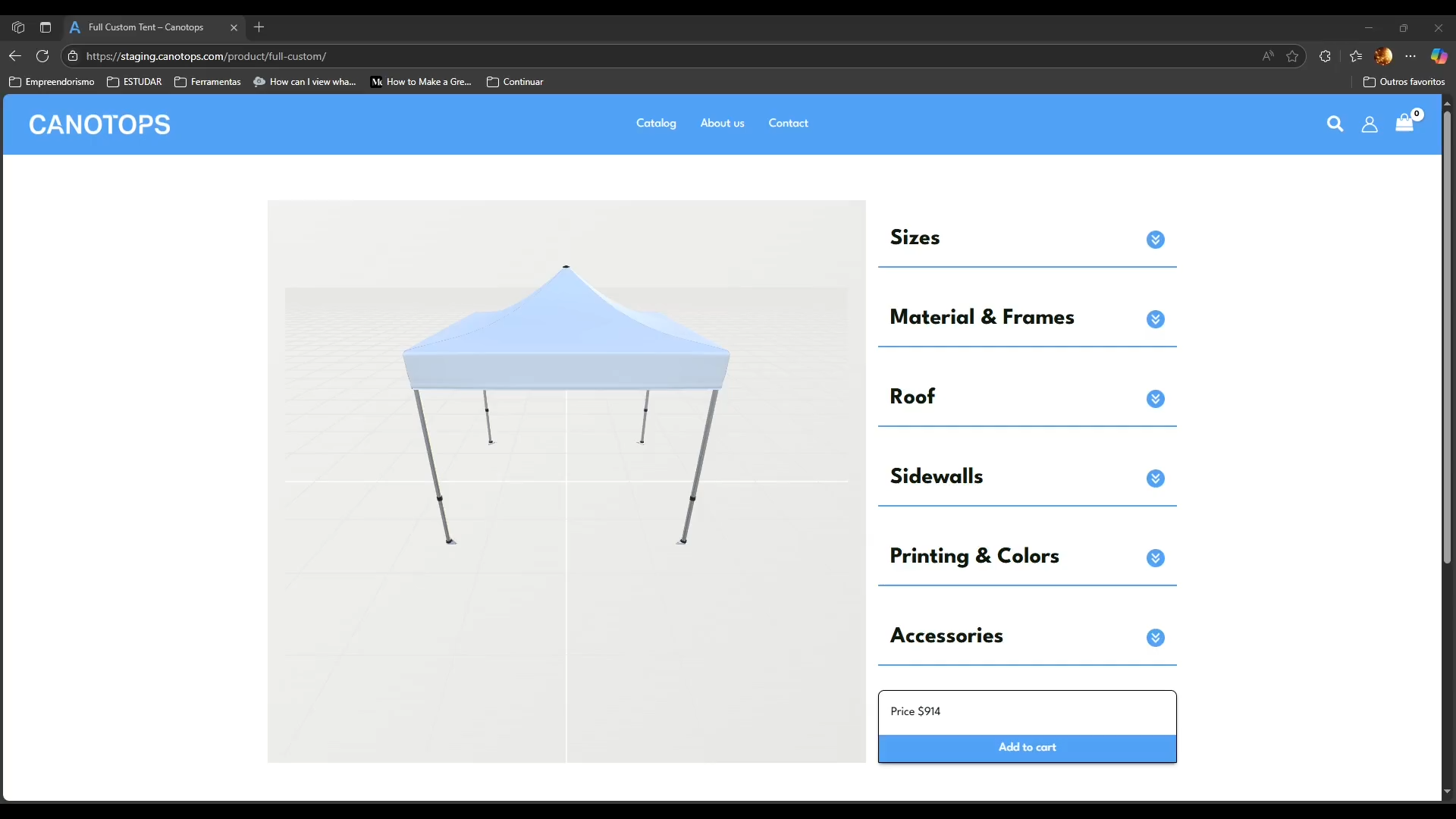Open the Copilot sidebar icon
This screenshot has width=1456, height=819.
click(1439, 56)
